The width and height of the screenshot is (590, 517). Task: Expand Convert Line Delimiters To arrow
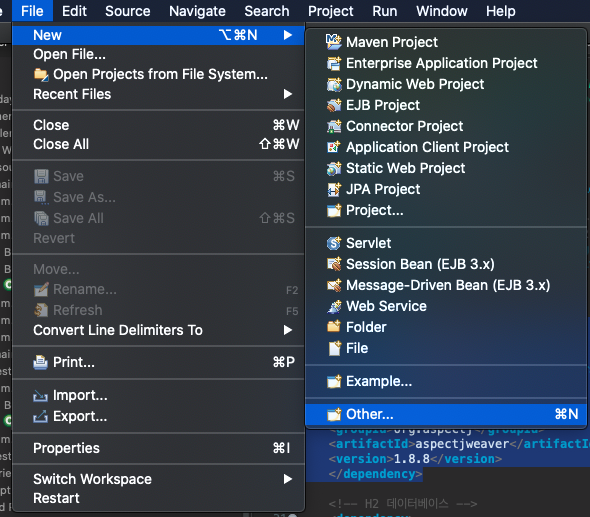coord(288,330)
